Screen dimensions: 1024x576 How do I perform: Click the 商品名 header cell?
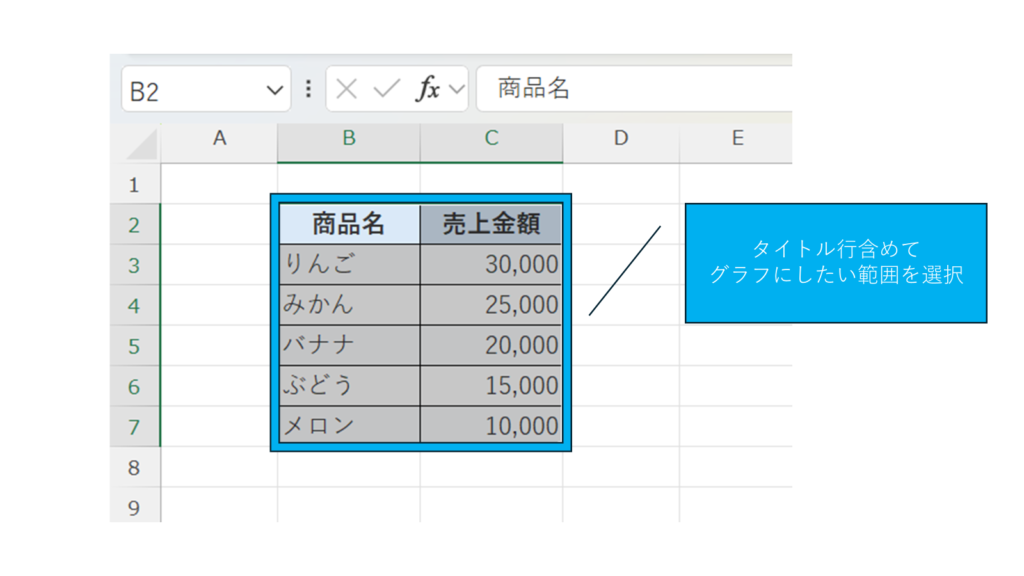point(349,224)
